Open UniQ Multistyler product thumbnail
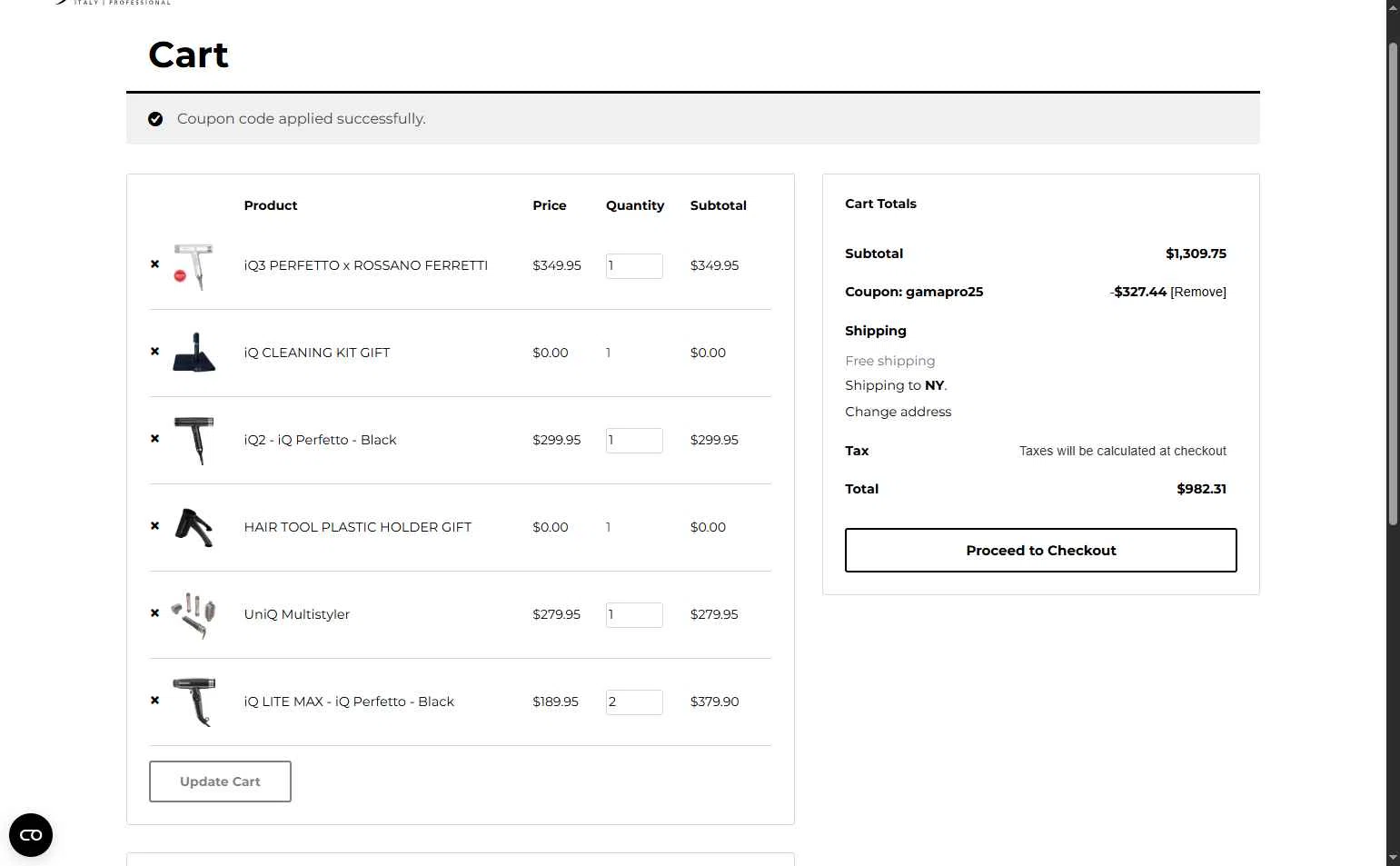Viewport: 1400px width, 866px height. (x=194, y=615)
